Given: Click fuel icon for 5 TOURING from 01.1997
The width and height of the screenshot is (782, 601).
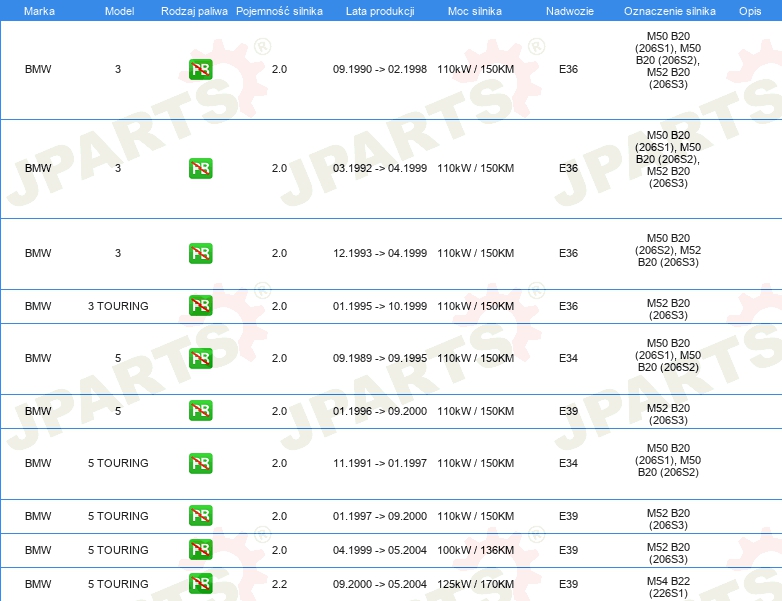Looking at the screenshot, I should pyautogui.click(x=200, y=516).
